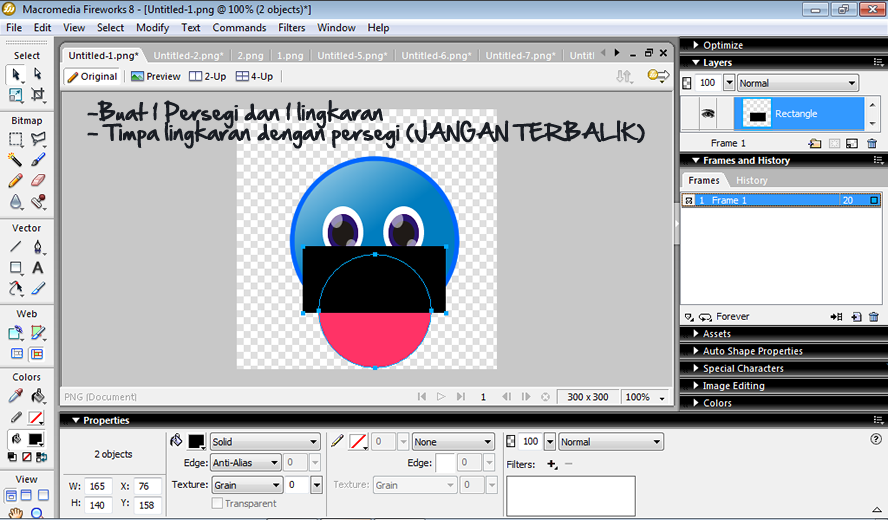
Task: Select the Eraser tool
Action: coord(37,181)
